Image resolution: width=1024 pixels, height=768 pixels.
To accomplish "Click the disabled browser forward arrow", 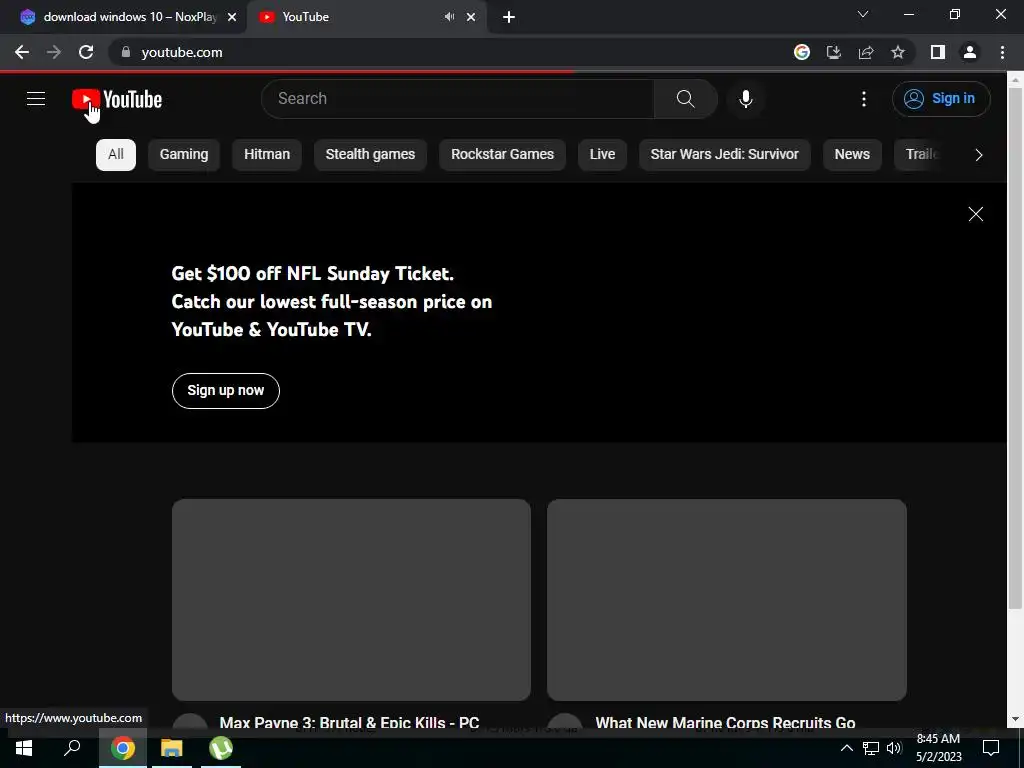I will (54, 52).
